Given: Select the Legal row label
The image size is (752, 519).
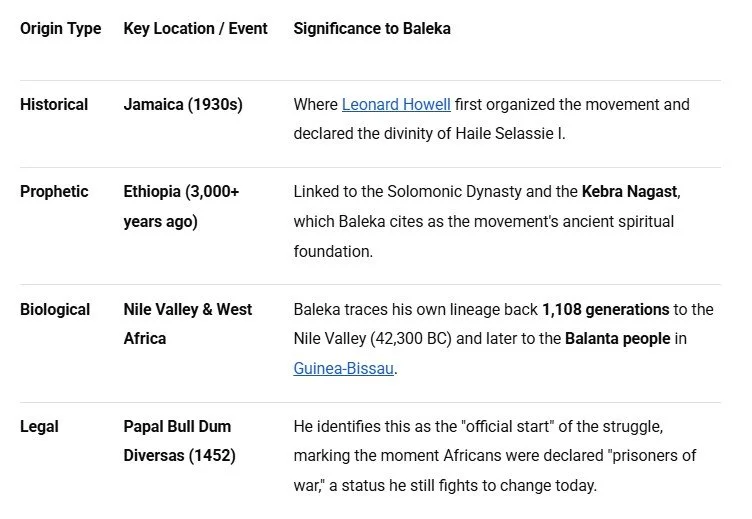Looking at the screenshot, I should pyautogui.click(x=39, y=427).
